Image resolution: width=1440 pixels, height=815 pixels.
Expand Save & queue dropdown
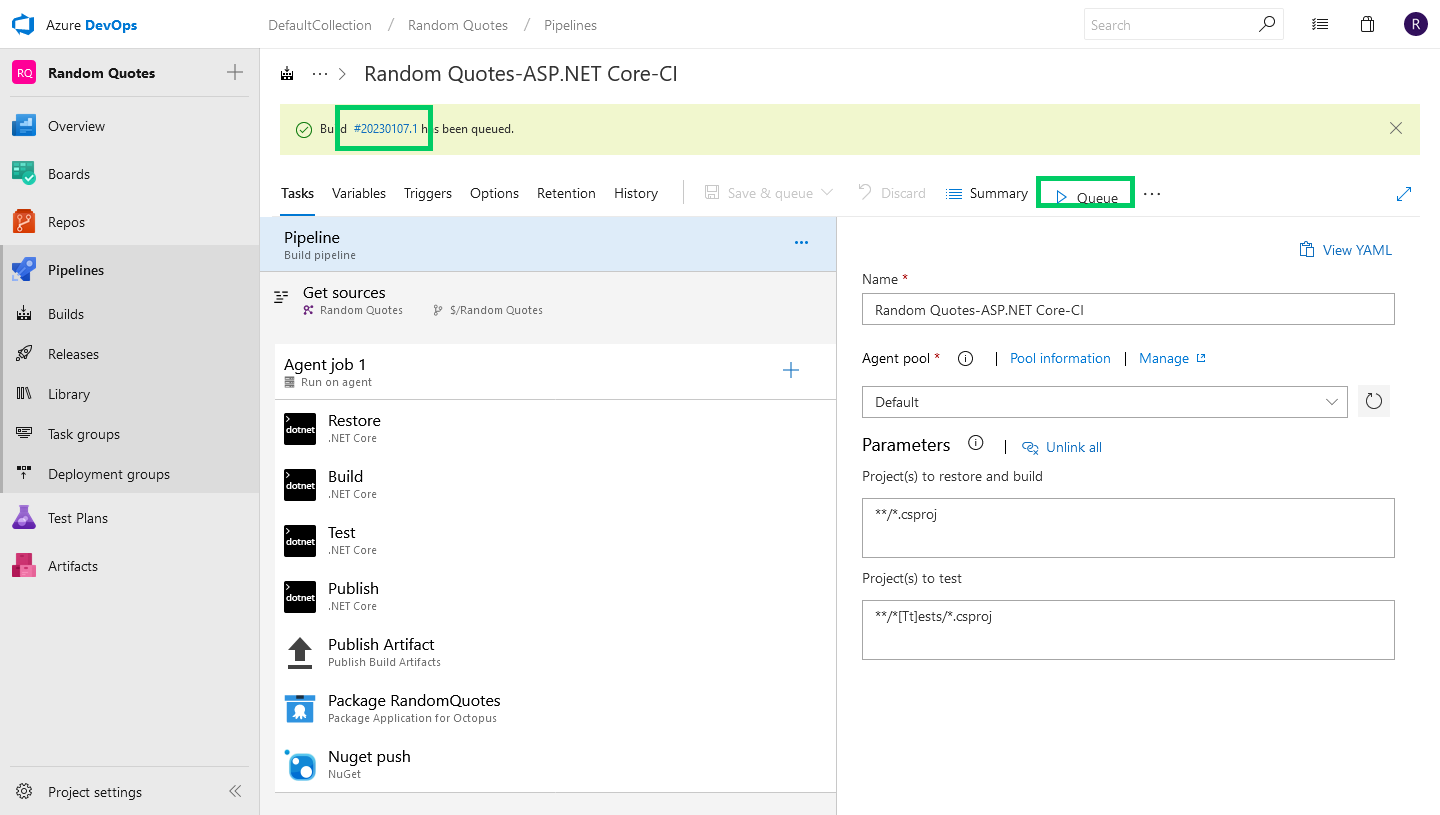(x=827, y=193)
